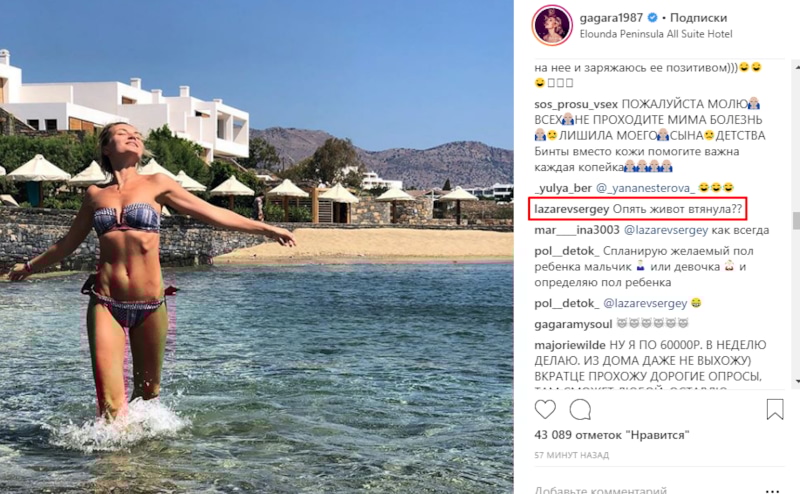Screen dimensions: 800x494
Task: Open majoriewilde commenter profile
Action: pos(570,345)
